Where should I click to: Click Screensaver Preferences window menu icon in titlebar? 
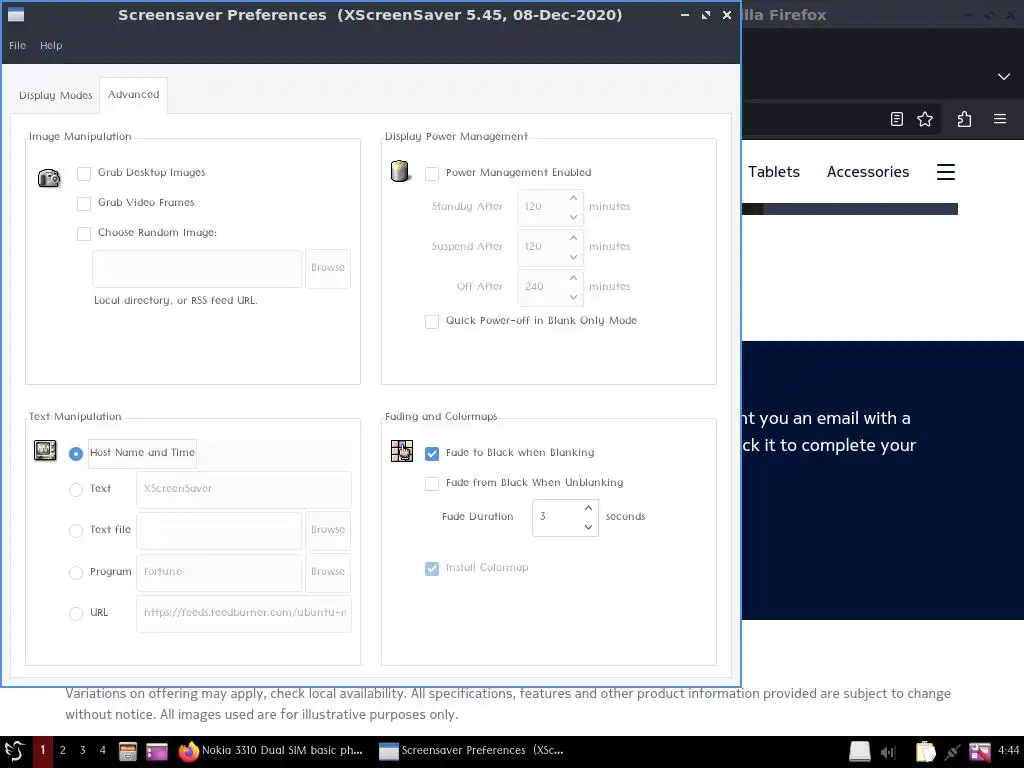click(16, 14)
